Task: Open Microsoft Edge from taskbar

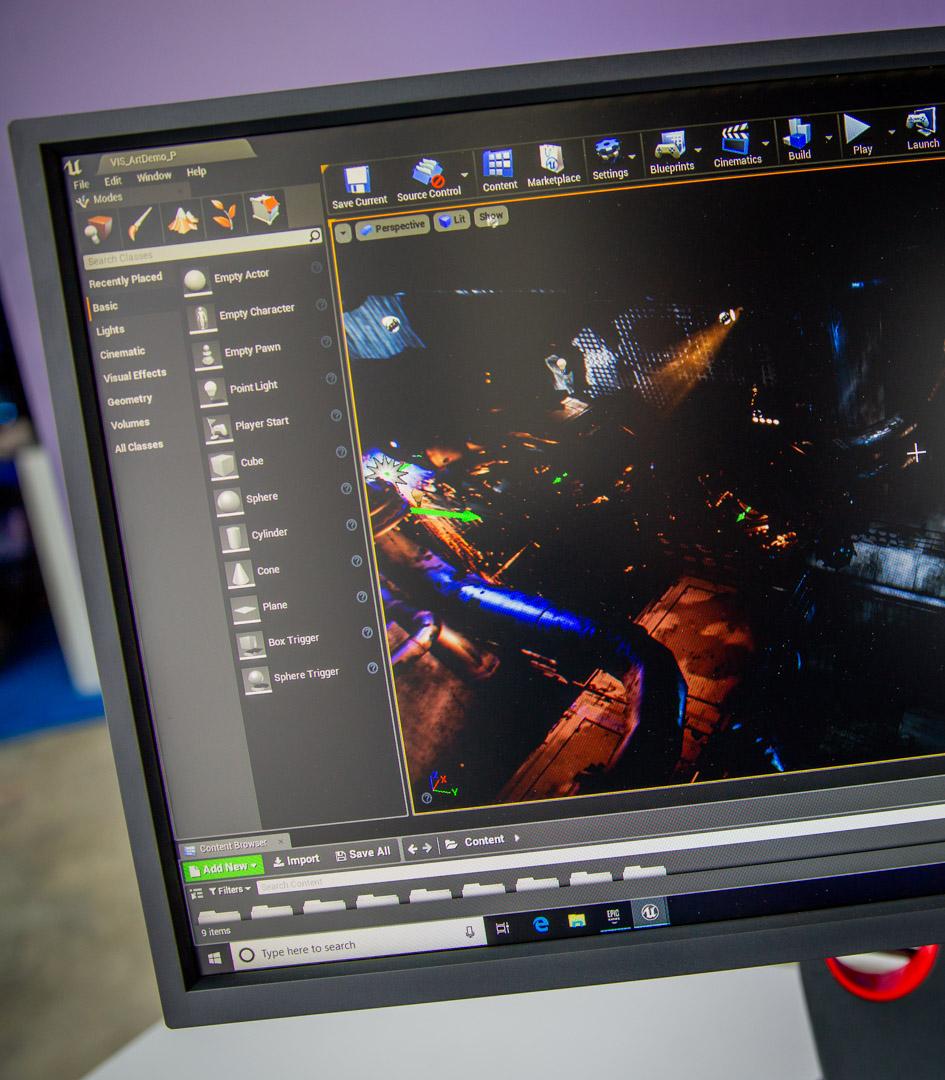Action: (x=541, y=924)
